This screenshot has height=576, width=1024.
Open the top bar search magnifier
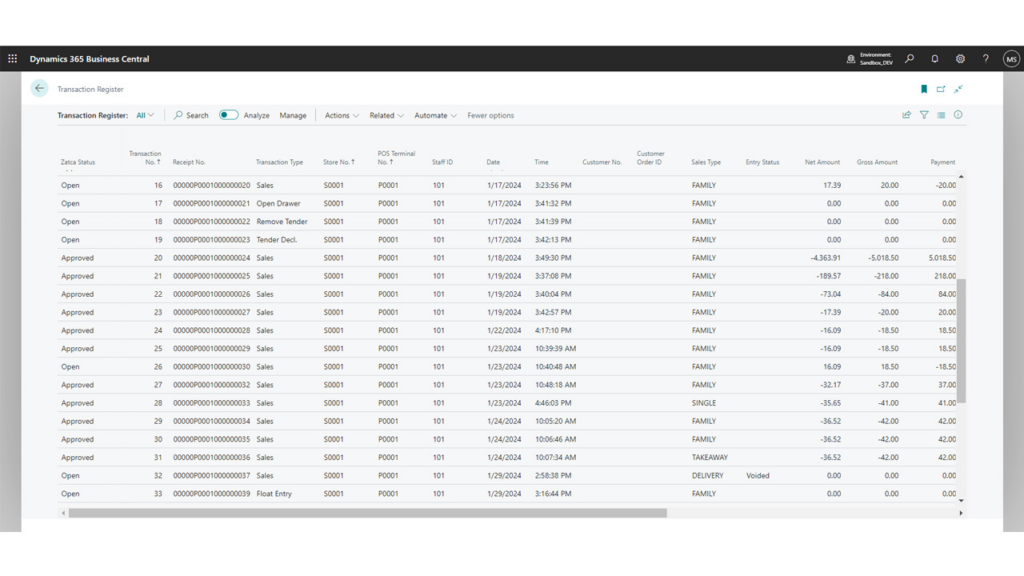909,59
